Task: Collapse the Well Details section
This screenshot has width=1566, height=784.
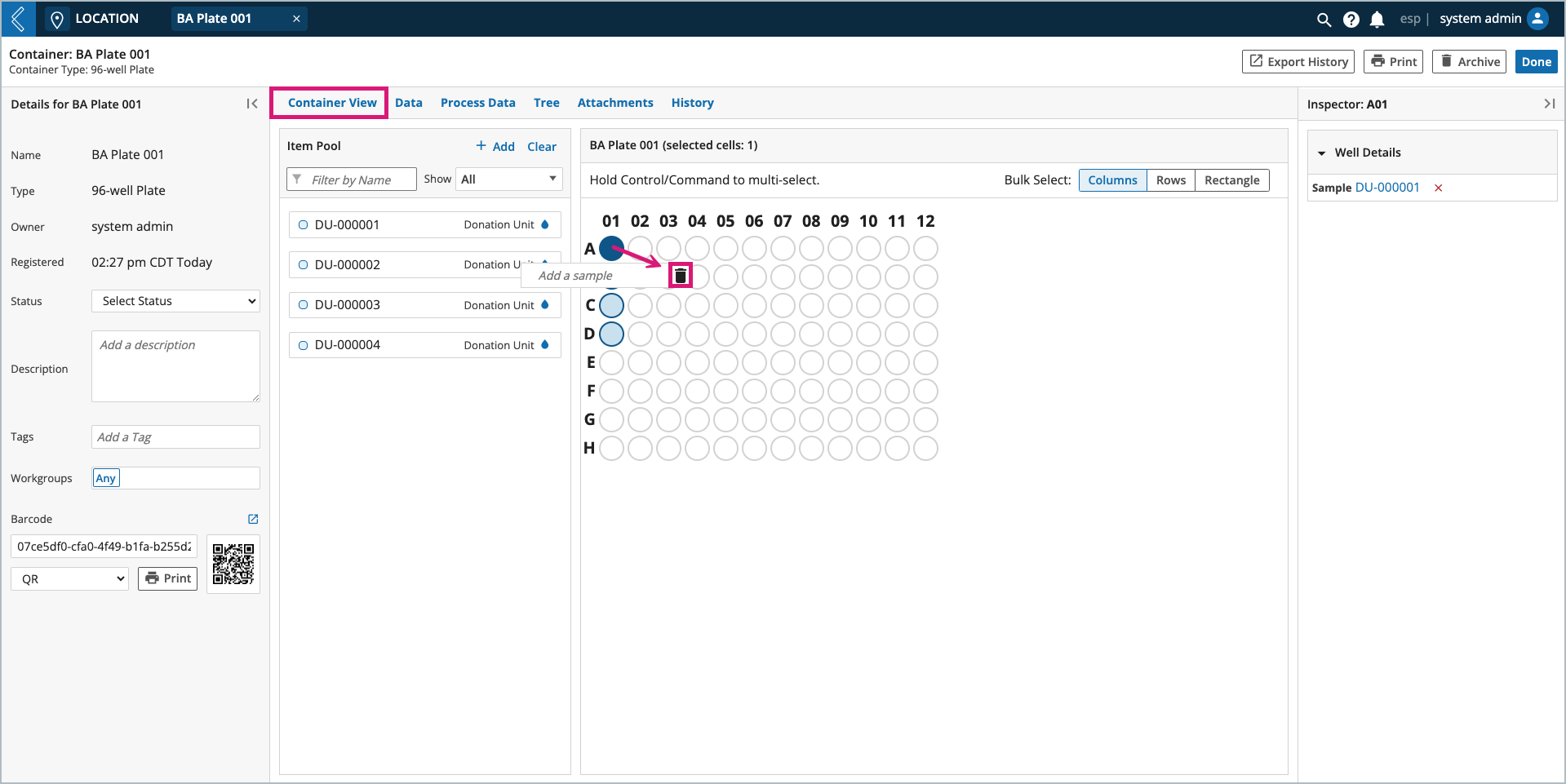Action: pyautogui.click(x=1322, y=153)
